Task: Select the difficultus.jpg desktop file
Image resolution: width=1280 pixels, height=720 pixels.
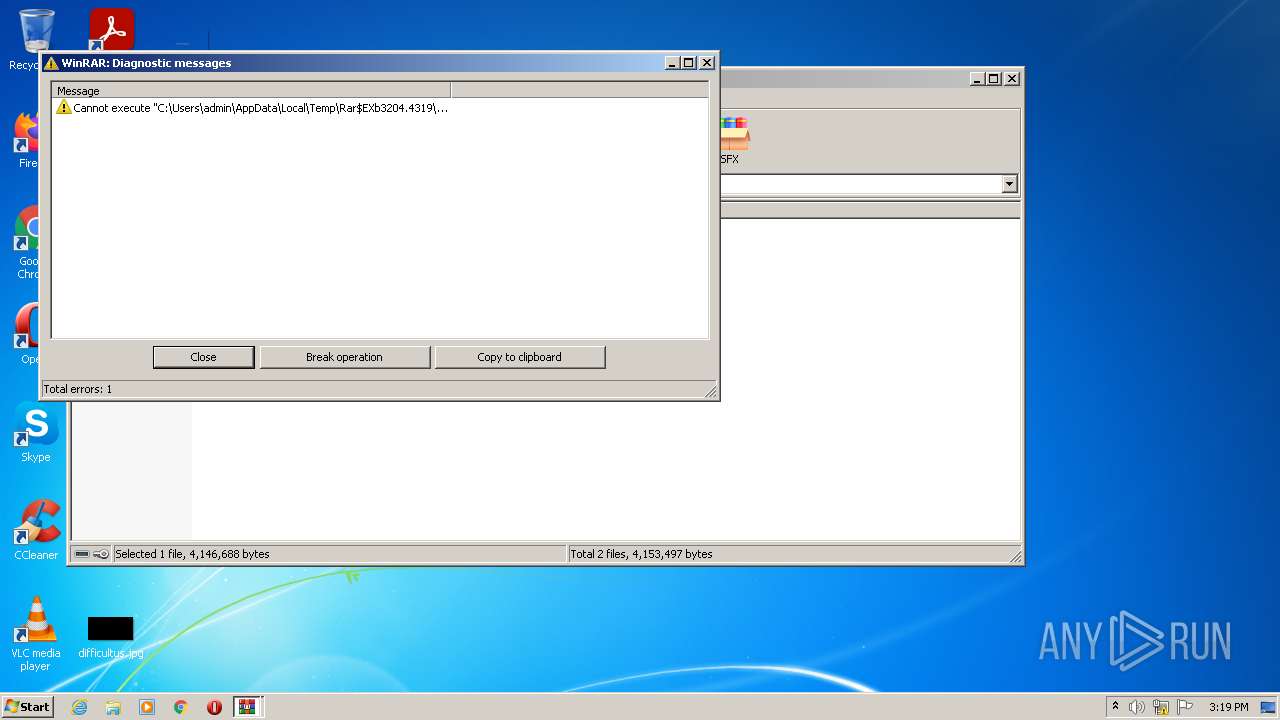Action: pos(110,637)
